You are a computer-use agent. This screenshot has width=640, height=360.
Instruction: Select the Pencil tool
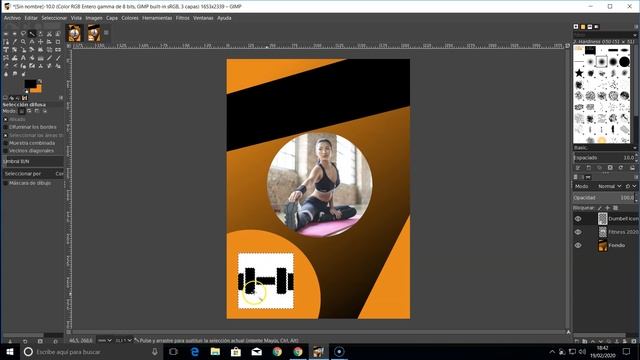tap(49, 58)
